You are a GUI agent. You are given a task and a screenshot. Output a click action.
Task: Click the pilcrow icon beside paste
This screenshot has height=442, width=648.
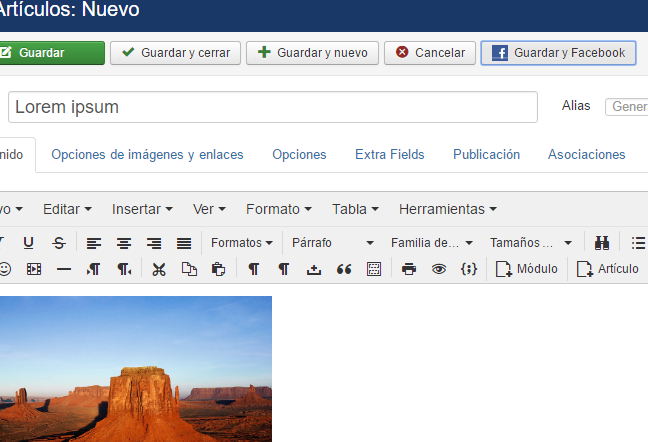pos(254,269)
